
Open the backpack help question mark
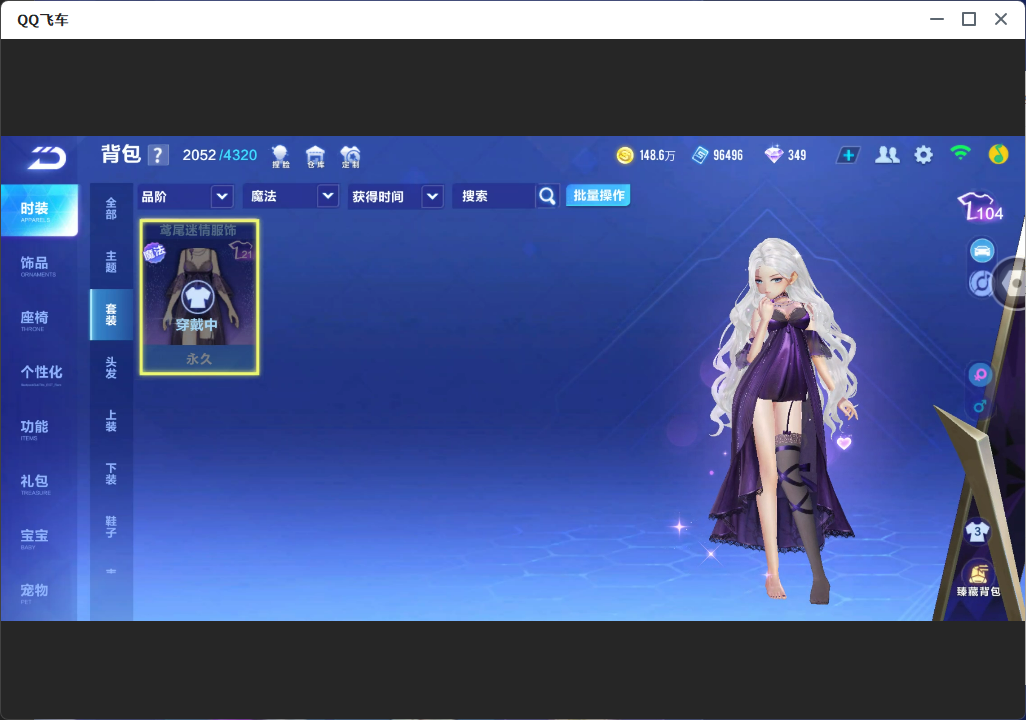(x=158, y=155)
